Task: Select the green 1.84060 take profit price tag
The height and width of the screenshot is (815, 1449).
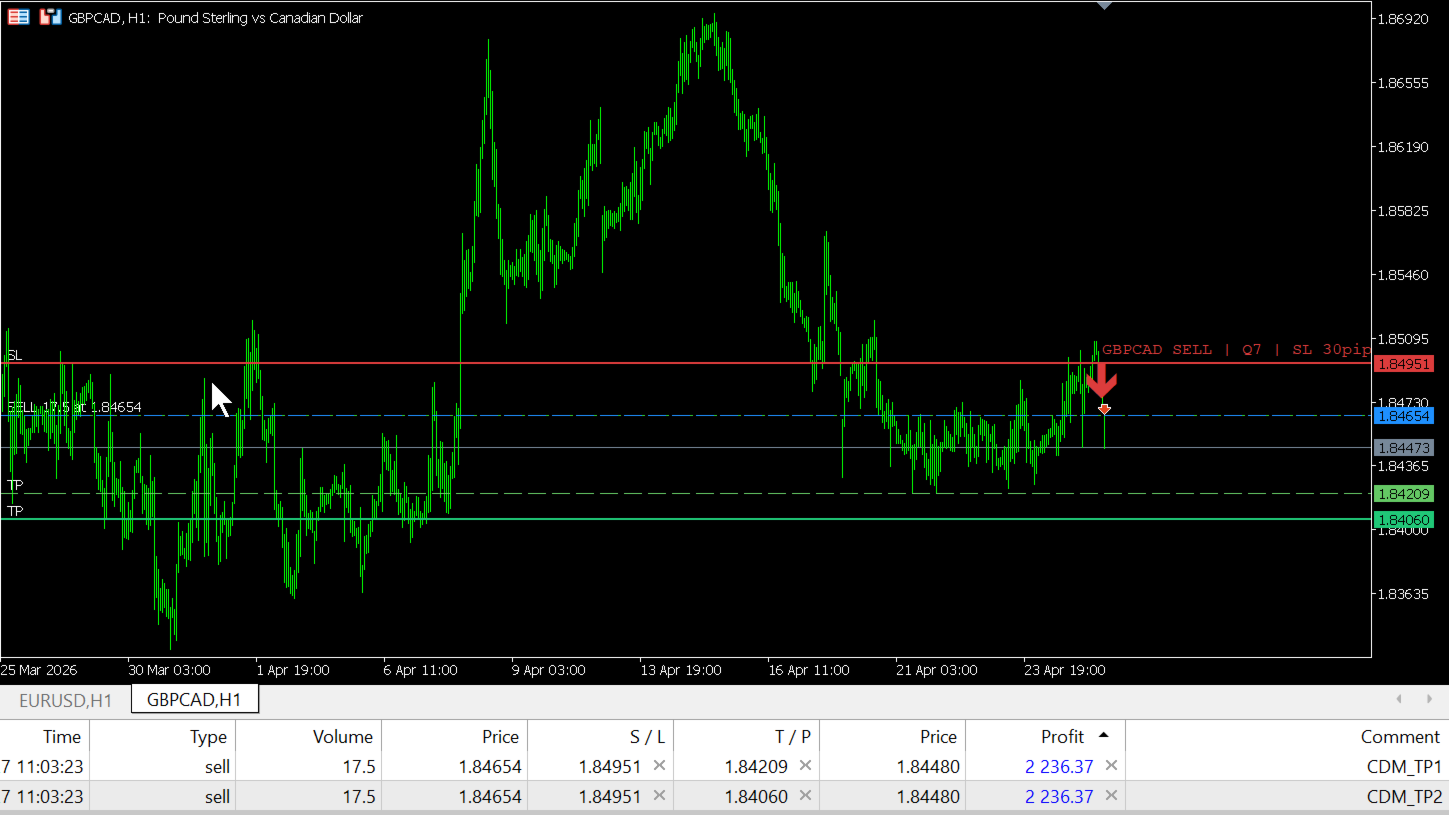Action: click(1404, 519)
